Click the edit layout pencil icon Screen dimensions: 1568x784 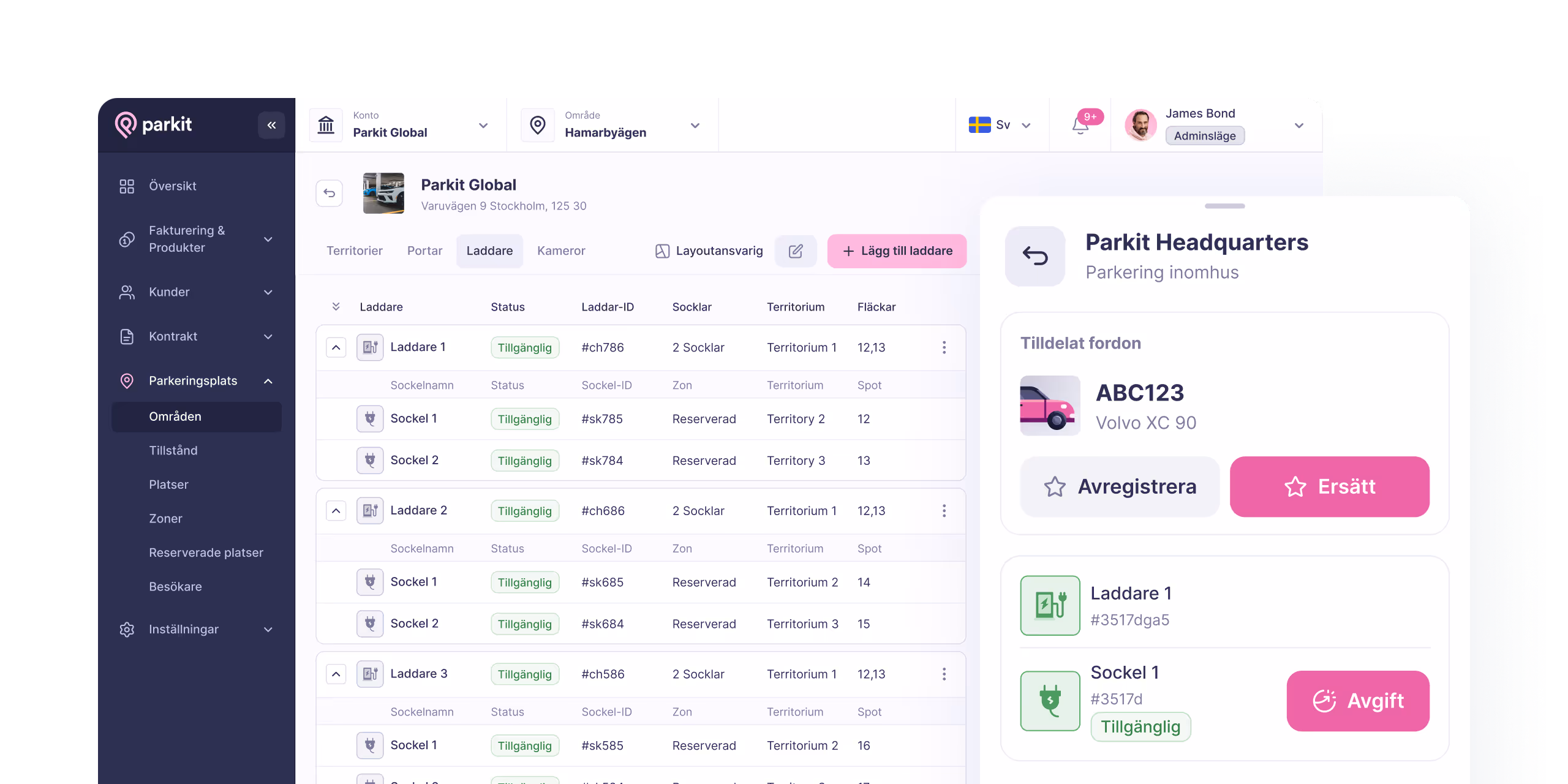coord(796,251)
